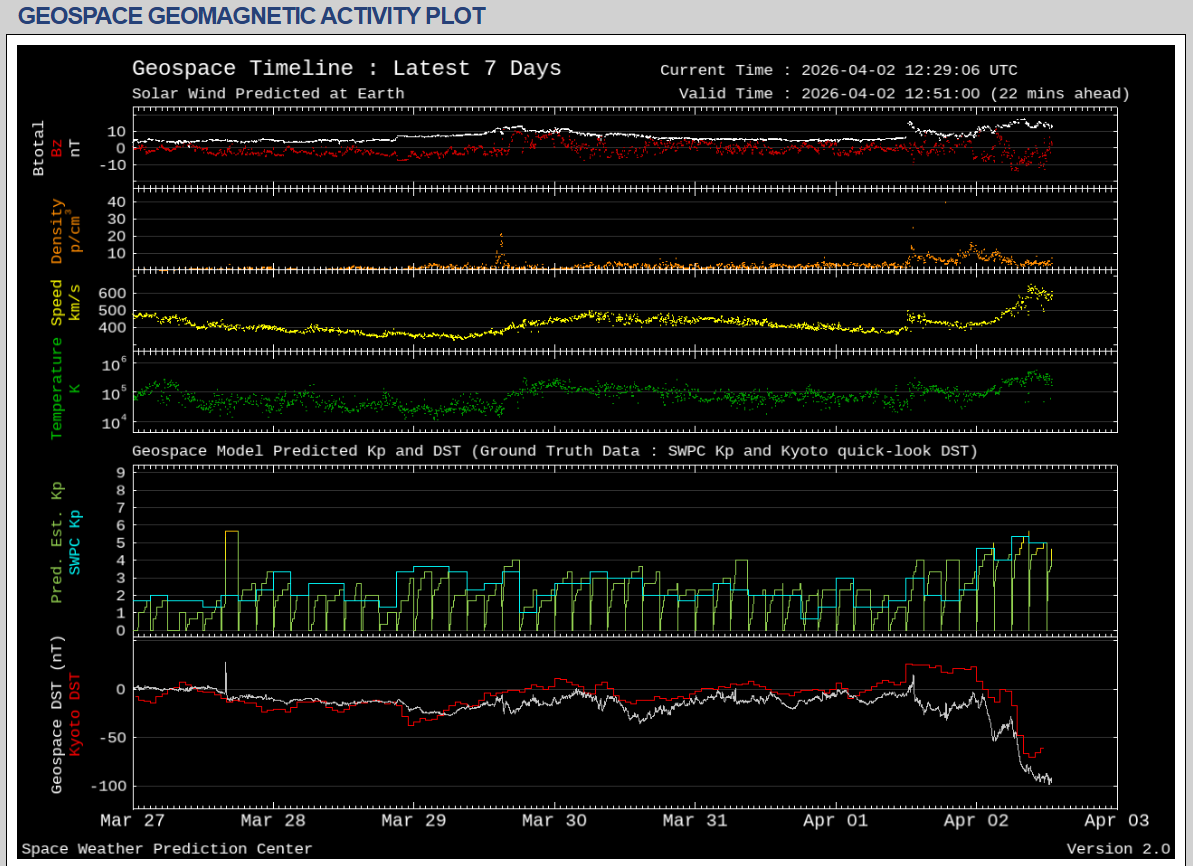Screen dimensions: 1193x866
Task: Select the Mar 30 date on time axis
Action: pyautogui.click(x=554, y=821)
